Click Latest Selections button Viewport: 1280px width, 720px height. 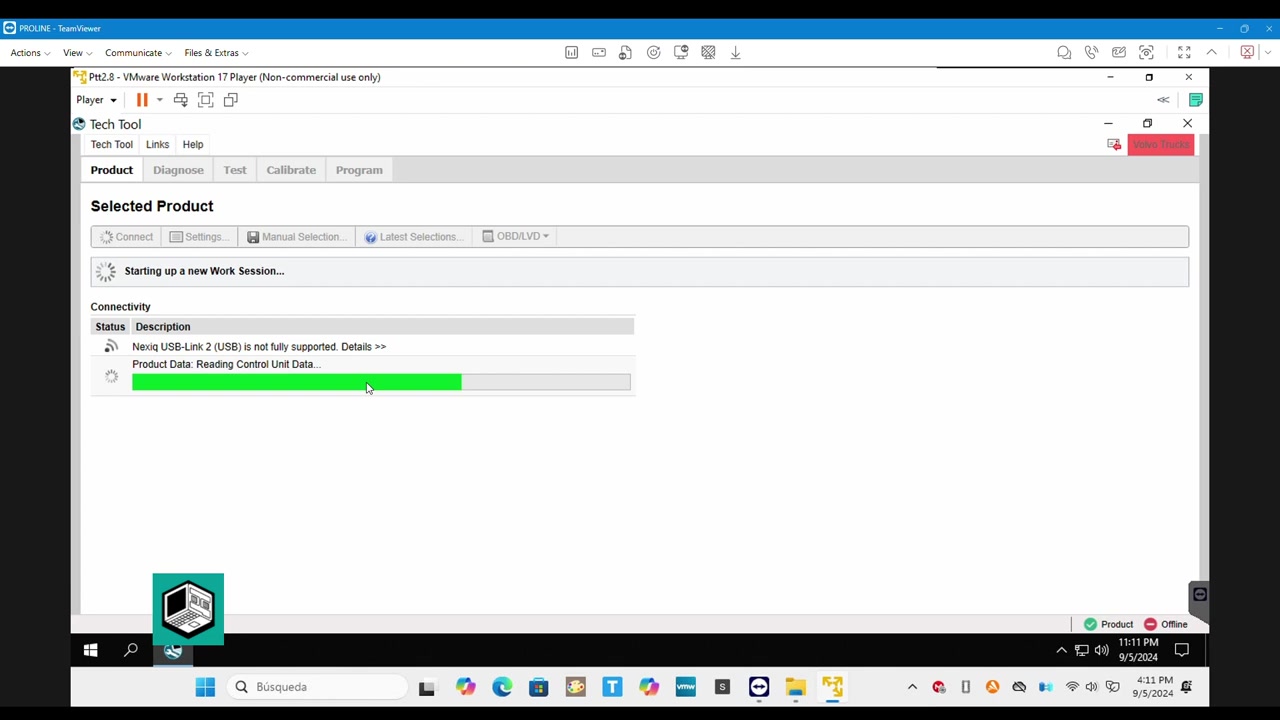click(x=413, y=237)
